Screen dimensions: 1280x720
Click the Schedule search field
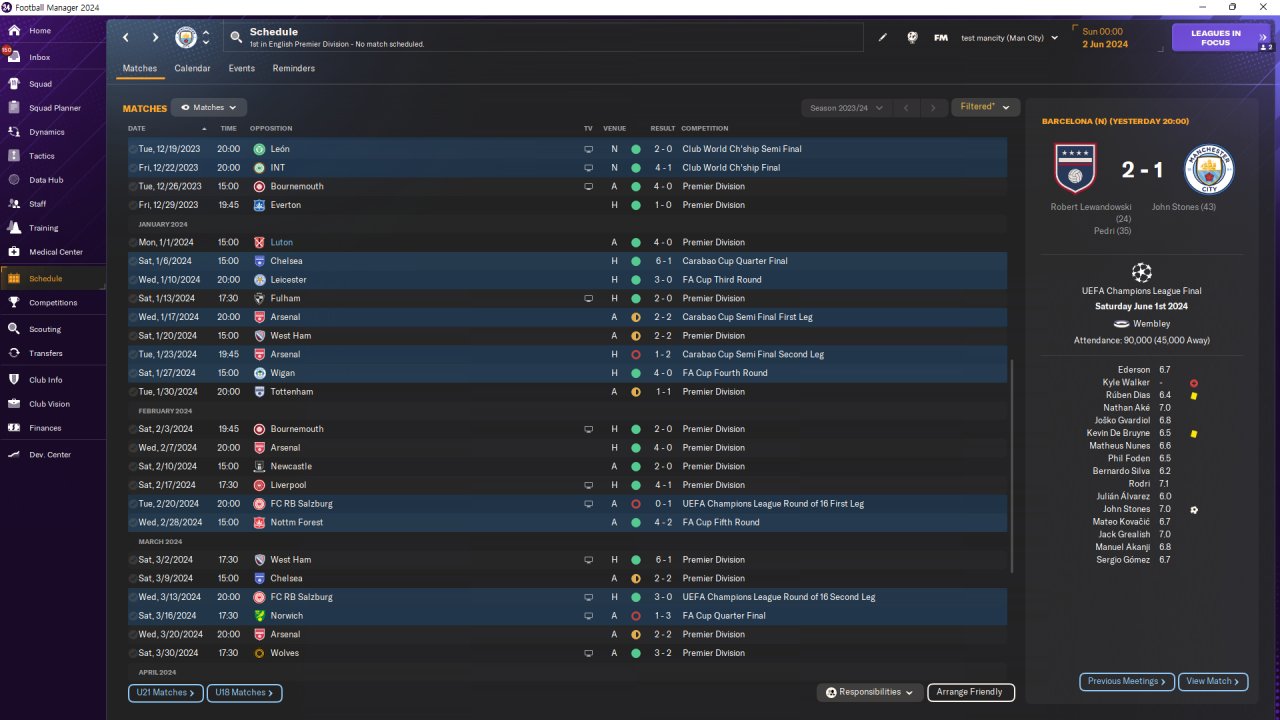(543, 38)
